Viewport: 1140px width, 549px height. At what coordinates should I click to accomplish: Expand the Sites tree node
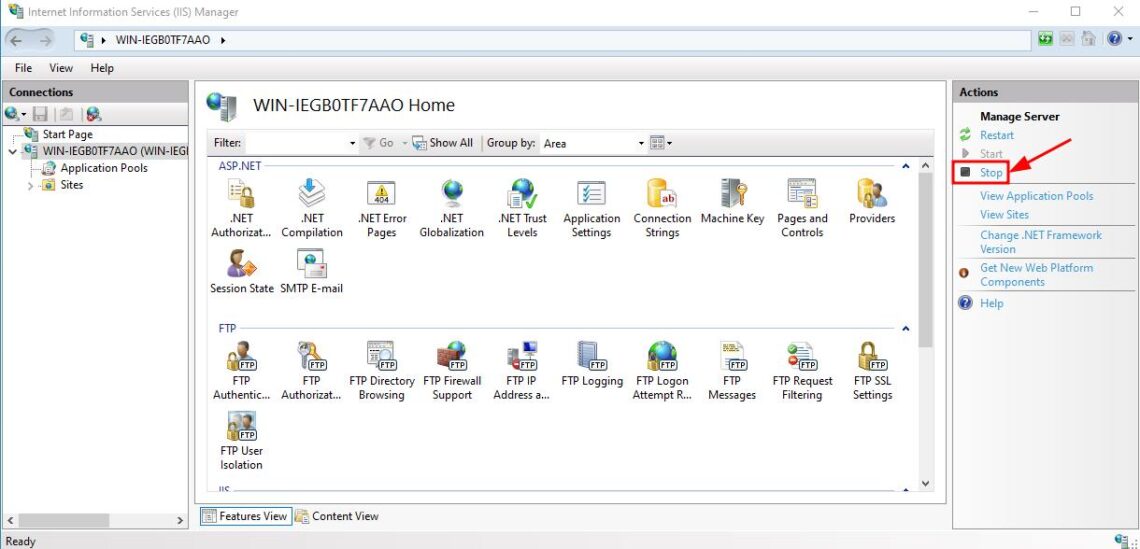[x=30, y=185]
